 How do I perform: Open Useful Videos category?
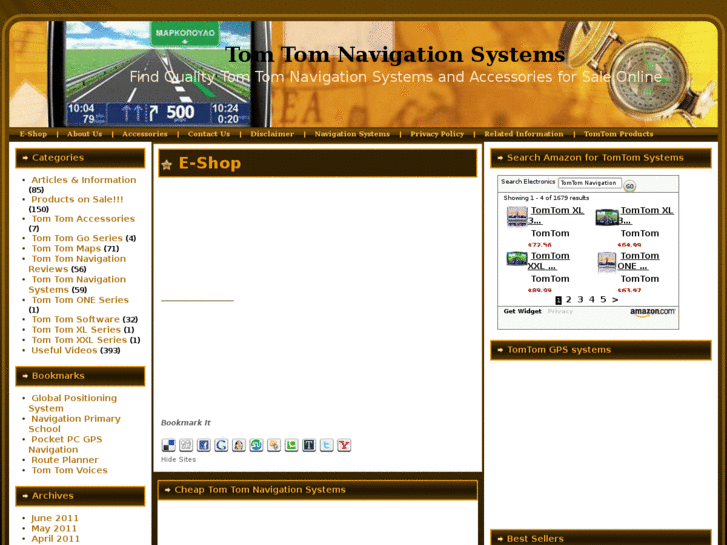tap(64, 350)
